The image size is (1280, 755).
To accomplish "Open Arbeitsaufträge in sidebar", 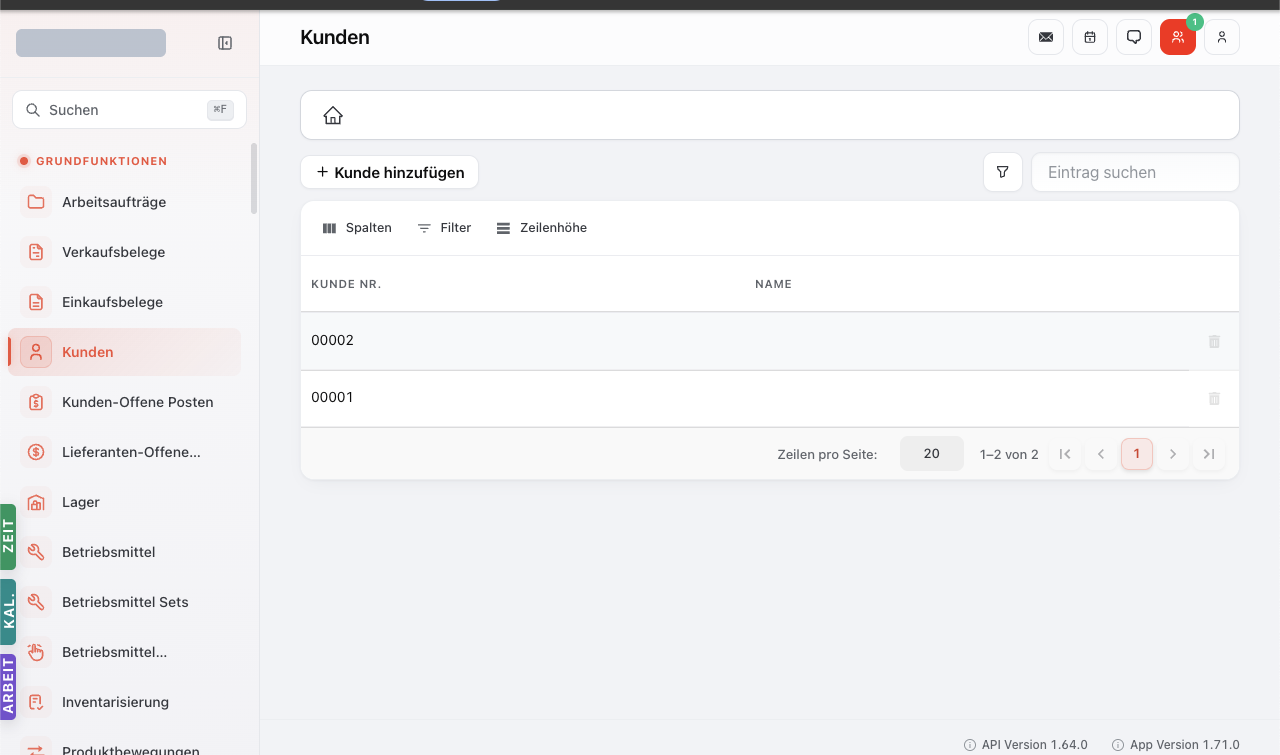I will click(x=125, y=202).
